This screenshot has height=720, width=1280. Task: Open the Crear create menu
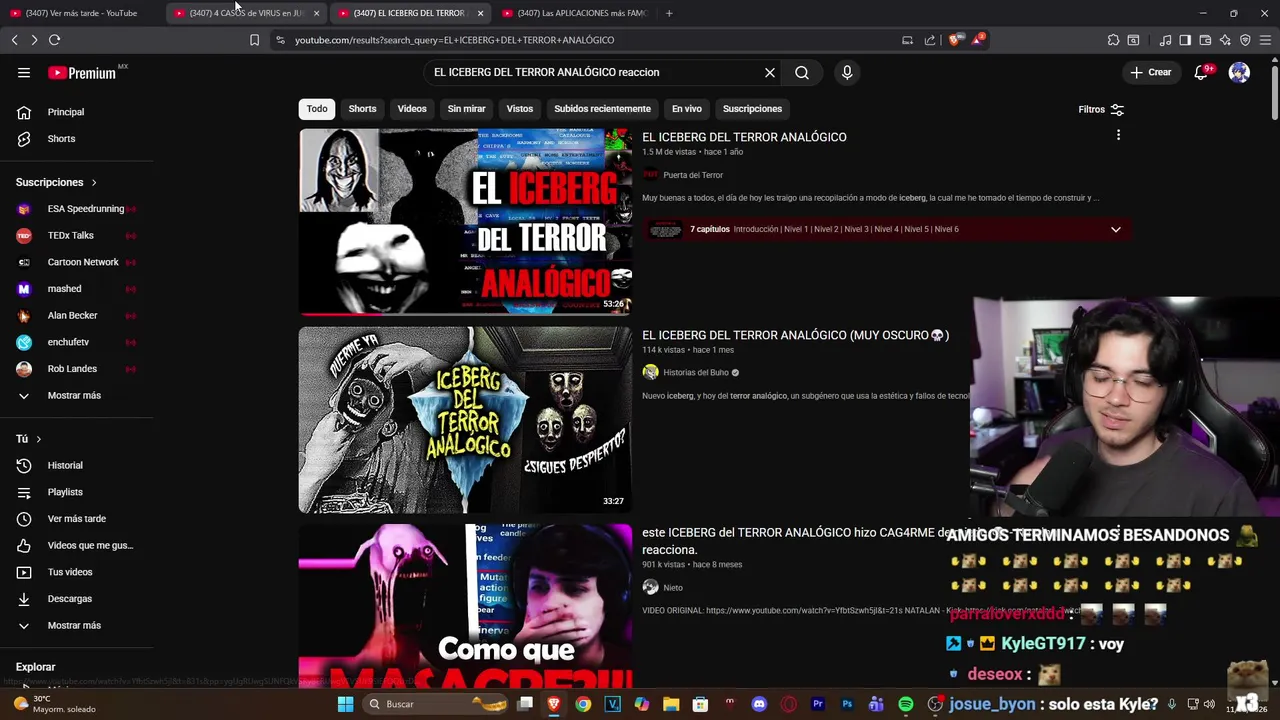click(x=1151, y=72)
